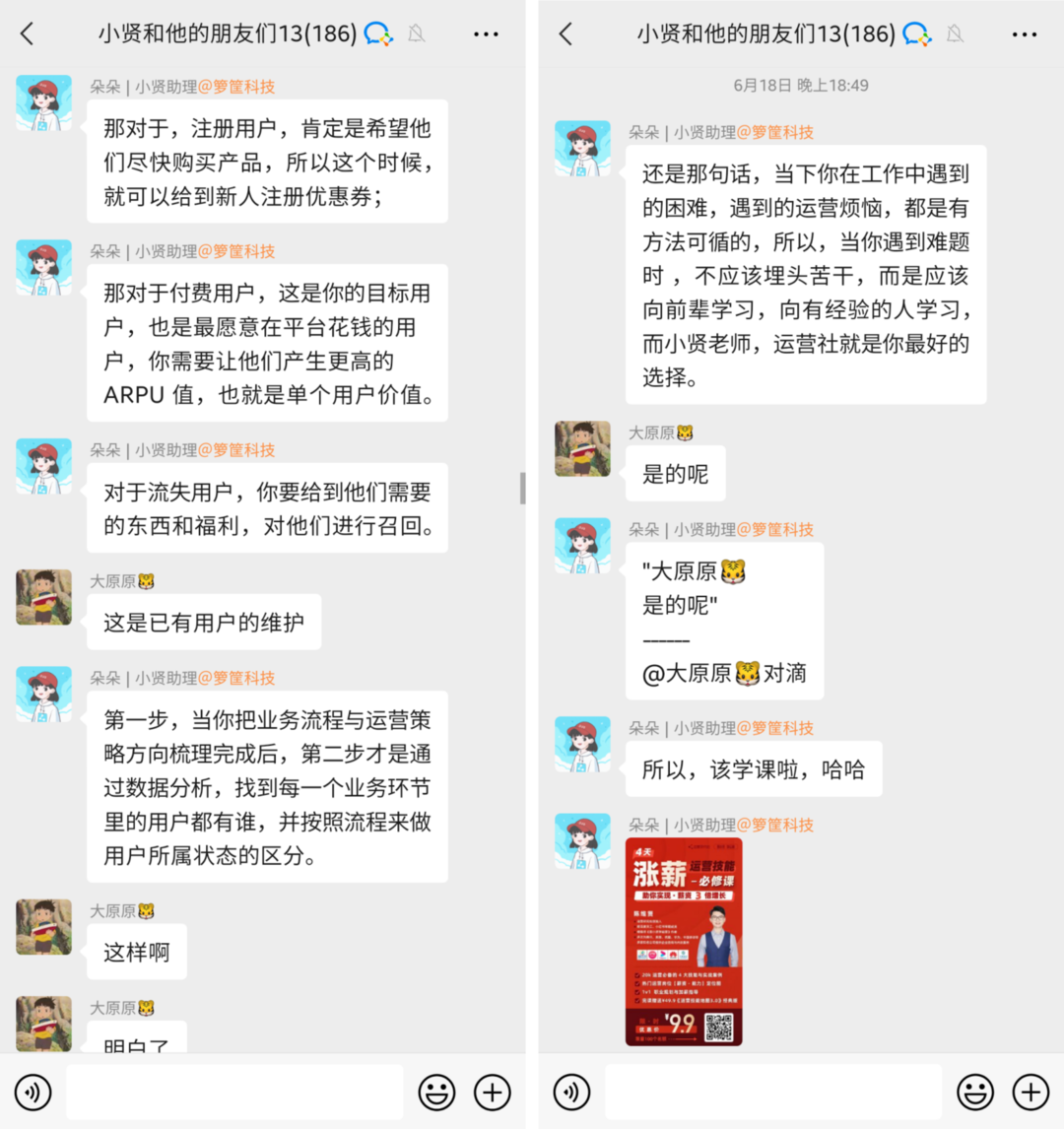Tap back arrow in left chat header
The width and height of the screenshot is (1064, 1129).
click(x=28, y=33)
